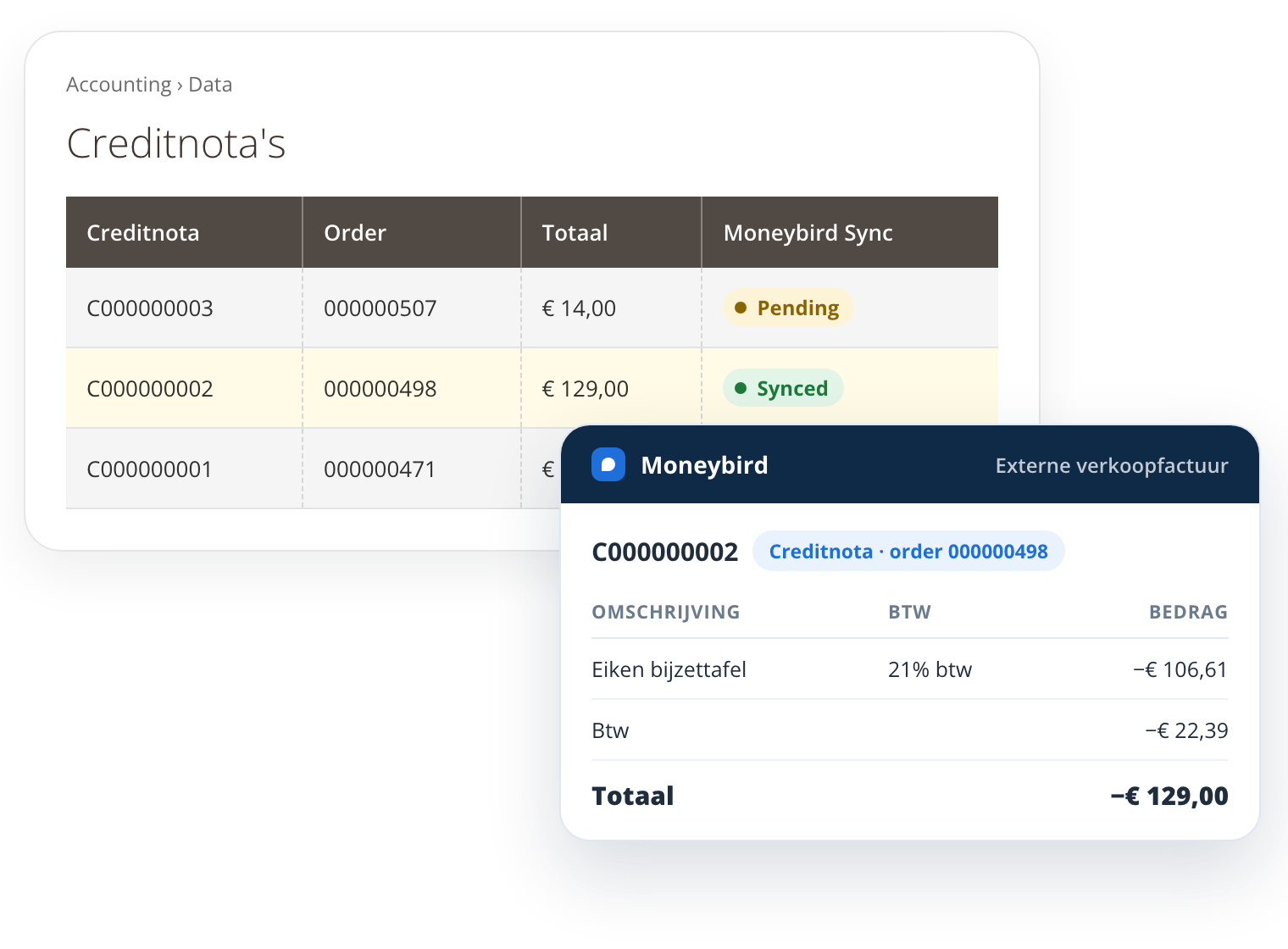This screenshot has width=1288, height=949.
Task: Click the Btw row label
Action: click(610, 730)
